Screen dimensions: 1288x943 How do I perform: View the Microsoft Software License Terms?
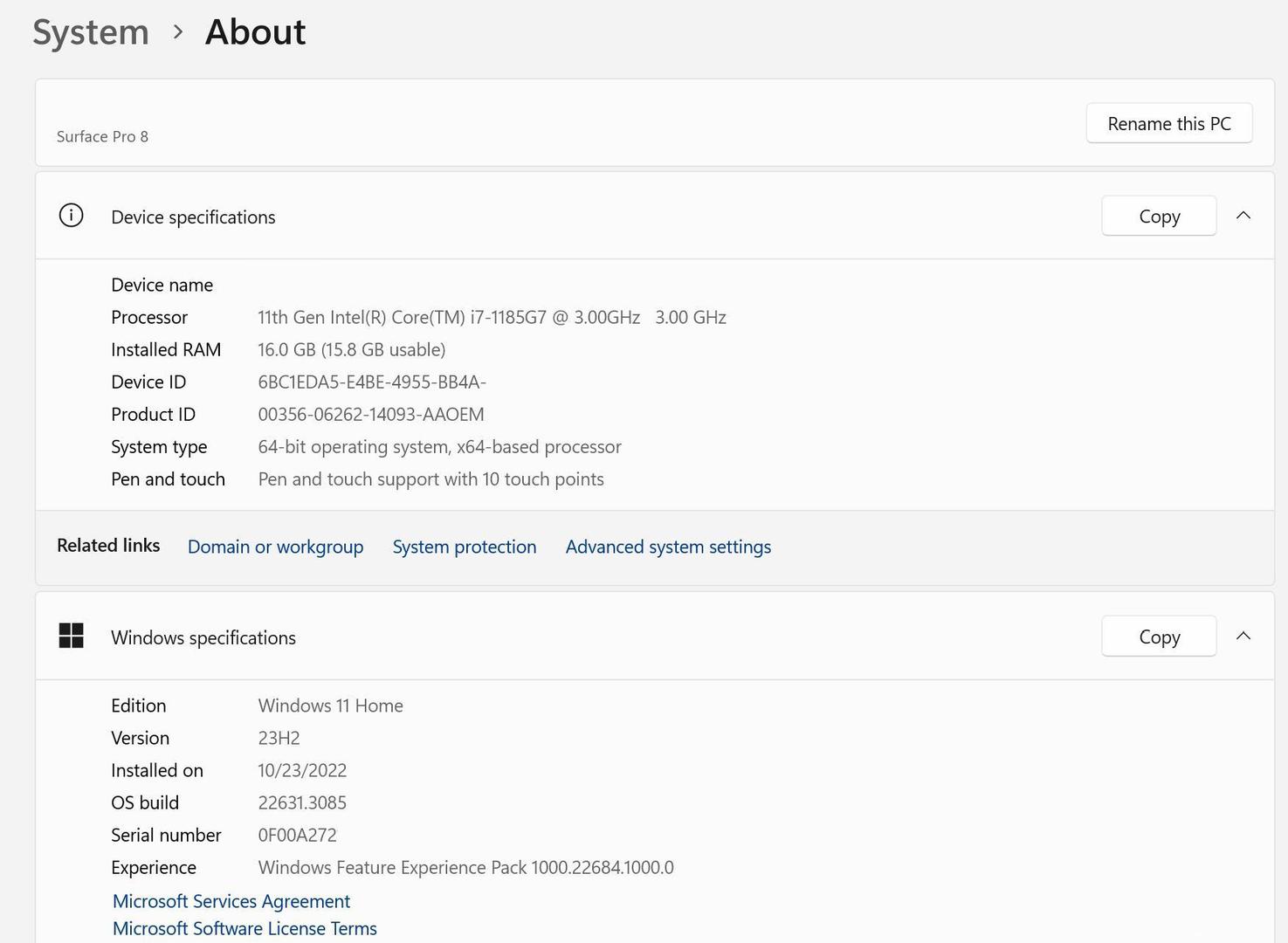(245, 928)
